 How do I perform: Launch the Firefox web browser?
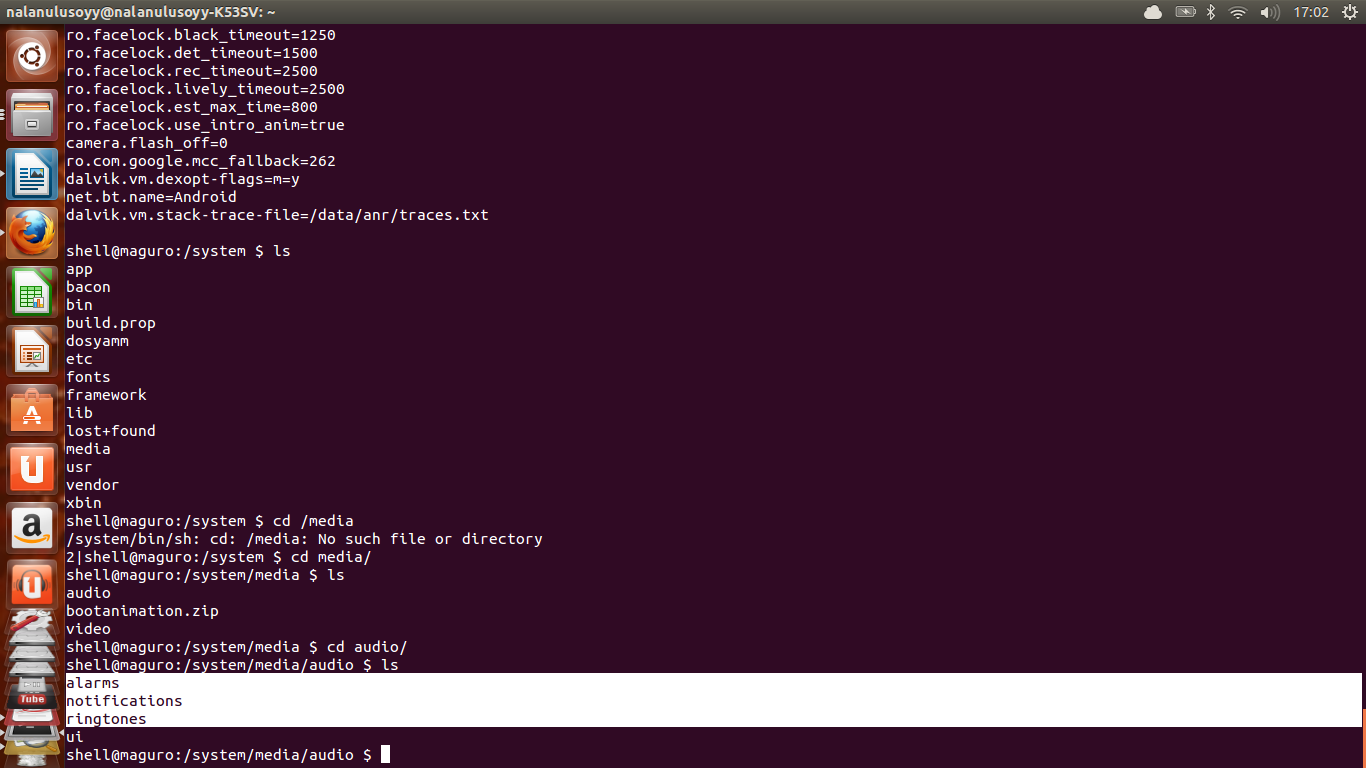(32, 233)
